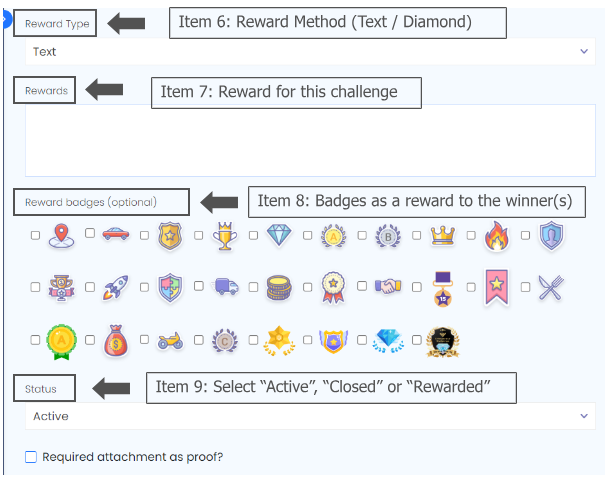Check the box beside the green A medal
Screen dimensions: 609x478
35,342
